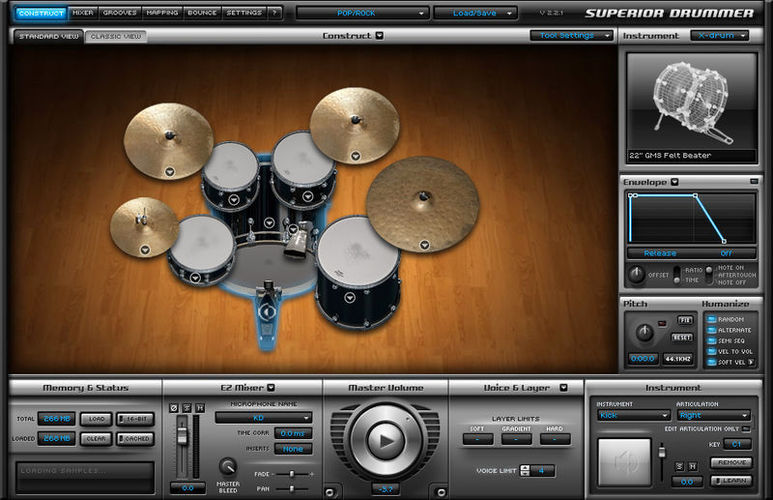Open the Pop/Rock preset dropdown

[362, 13]
